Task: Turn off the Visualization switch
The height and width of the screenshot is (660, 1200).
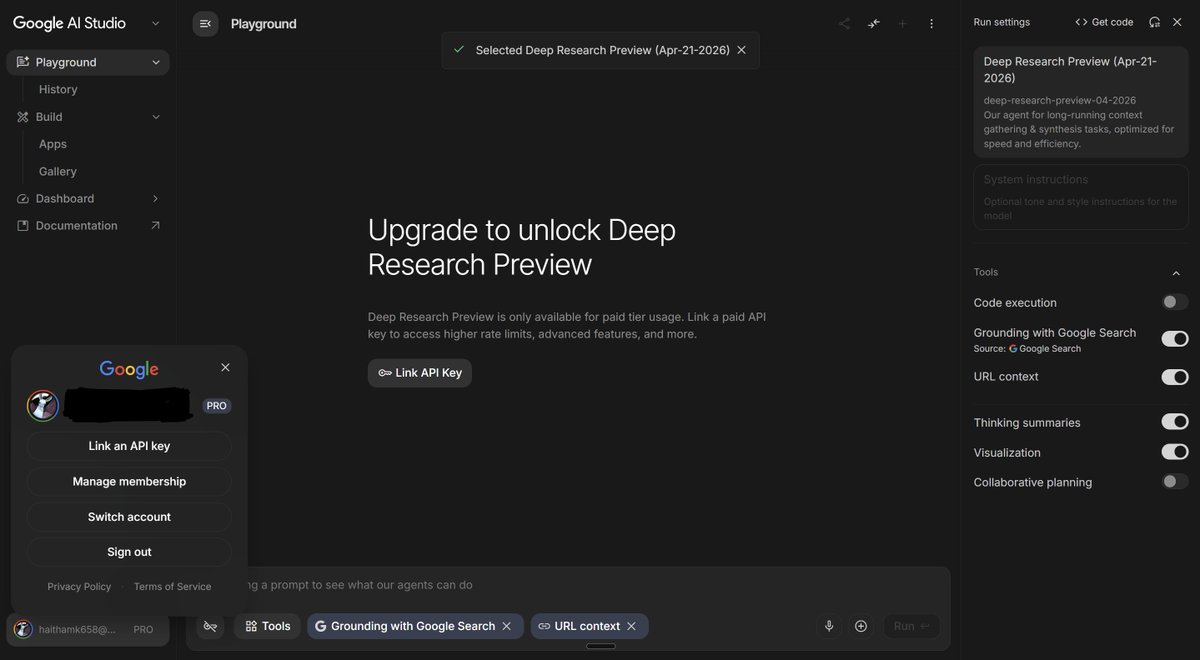Action: [x=1175, y=452]
